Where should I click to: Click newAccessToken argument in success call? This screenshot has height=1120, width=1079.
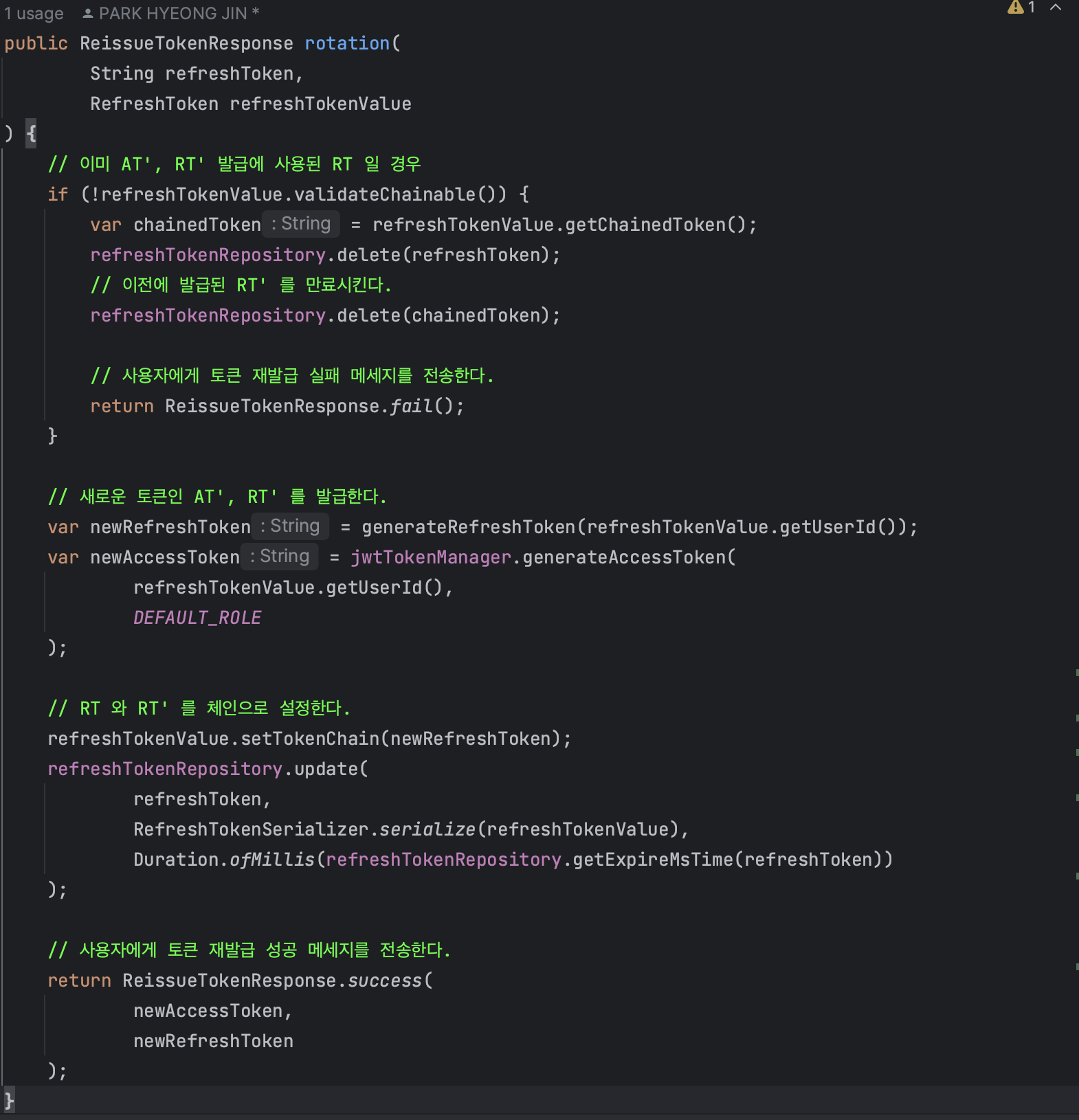(x=208, y=1011)
